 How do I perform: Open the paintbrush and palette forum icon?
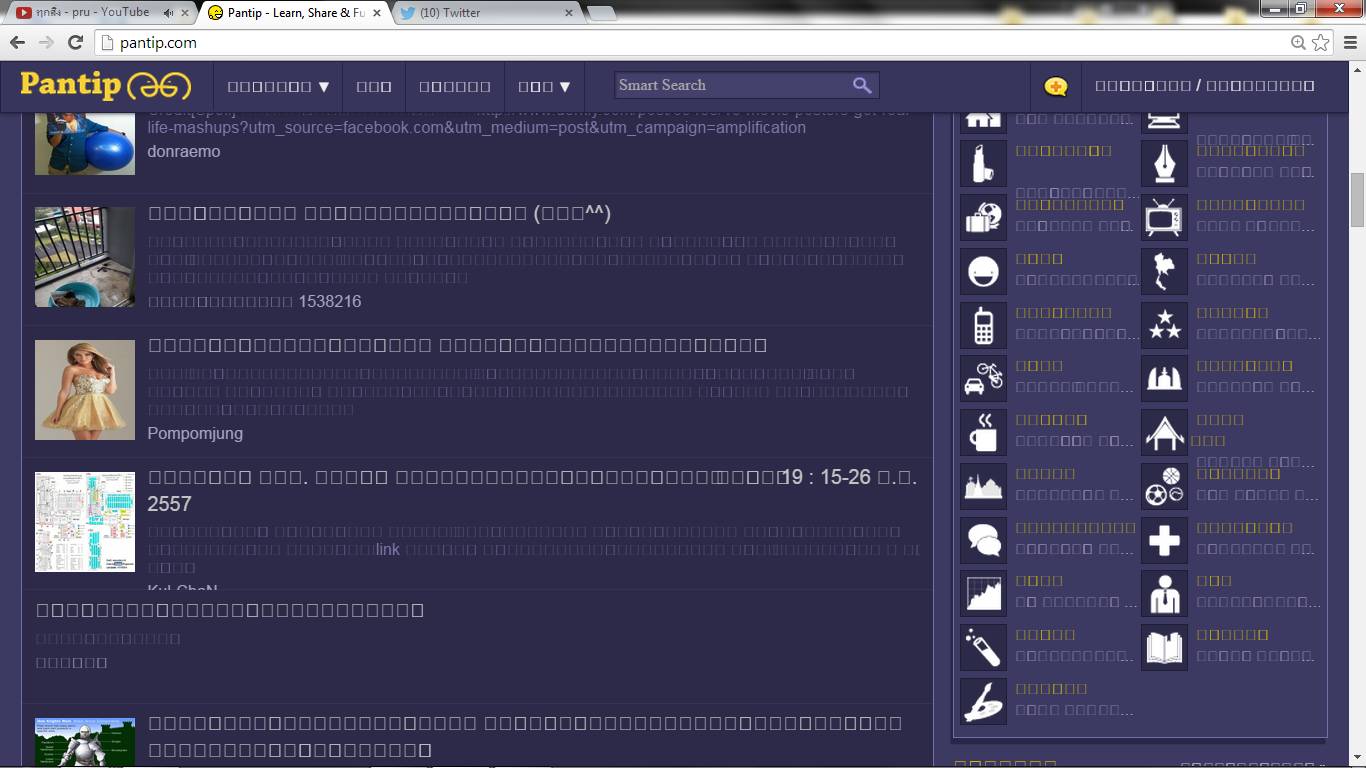click(983, 701)
